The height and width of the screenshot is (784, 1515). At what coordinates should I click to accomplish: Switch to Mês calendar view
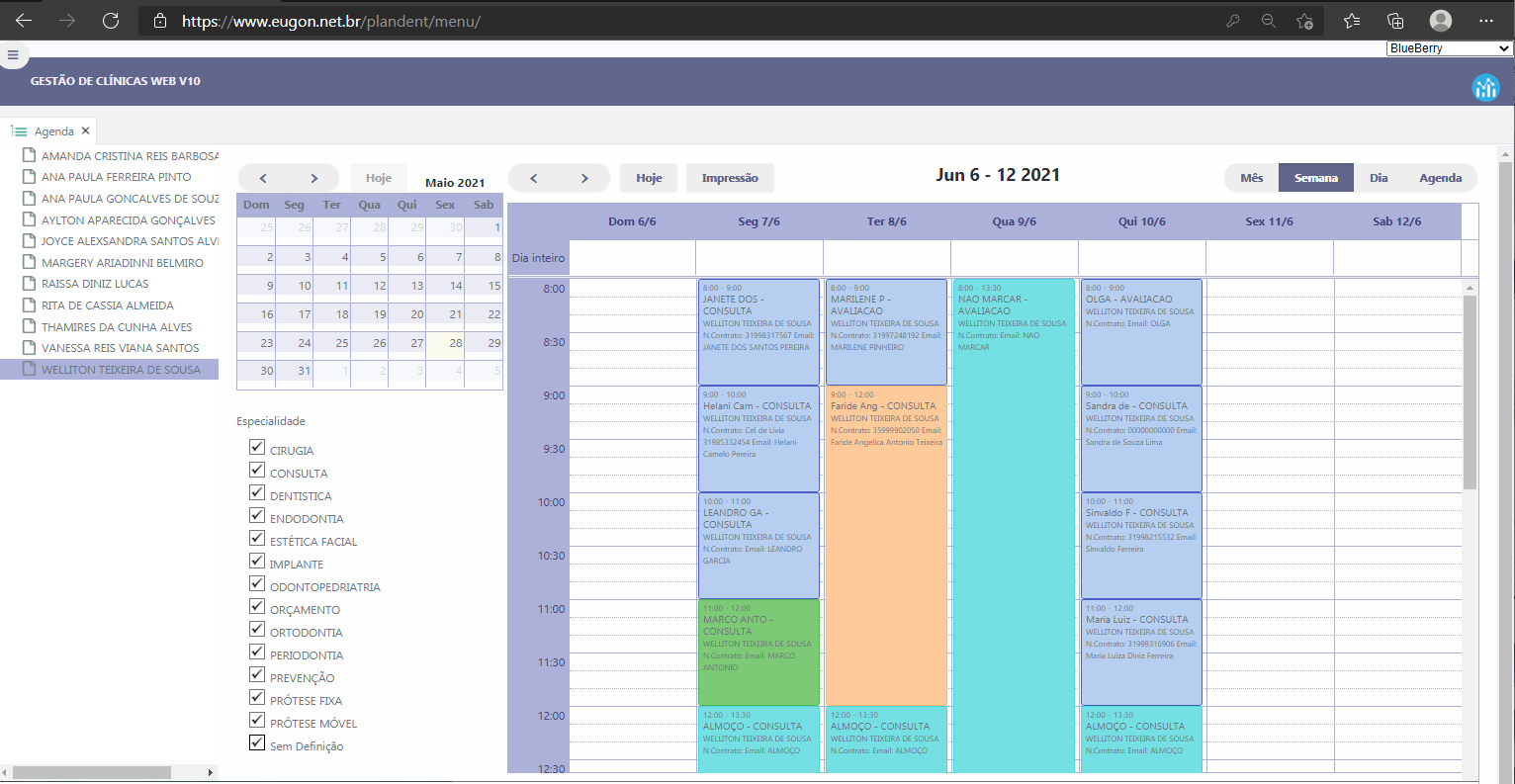click(x=1251, y=178)
